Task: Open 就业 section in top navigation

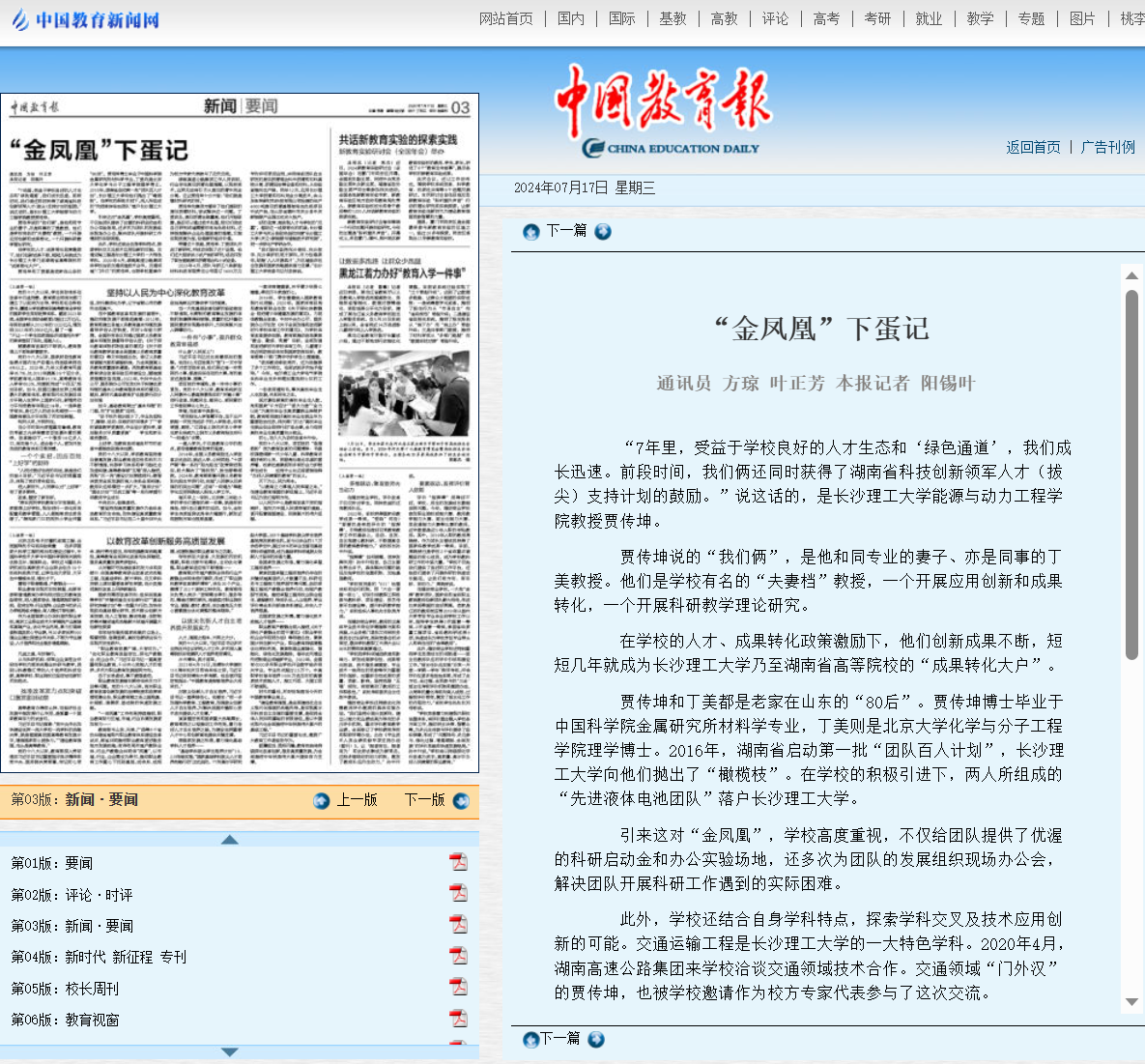Action: pos(929,19)
